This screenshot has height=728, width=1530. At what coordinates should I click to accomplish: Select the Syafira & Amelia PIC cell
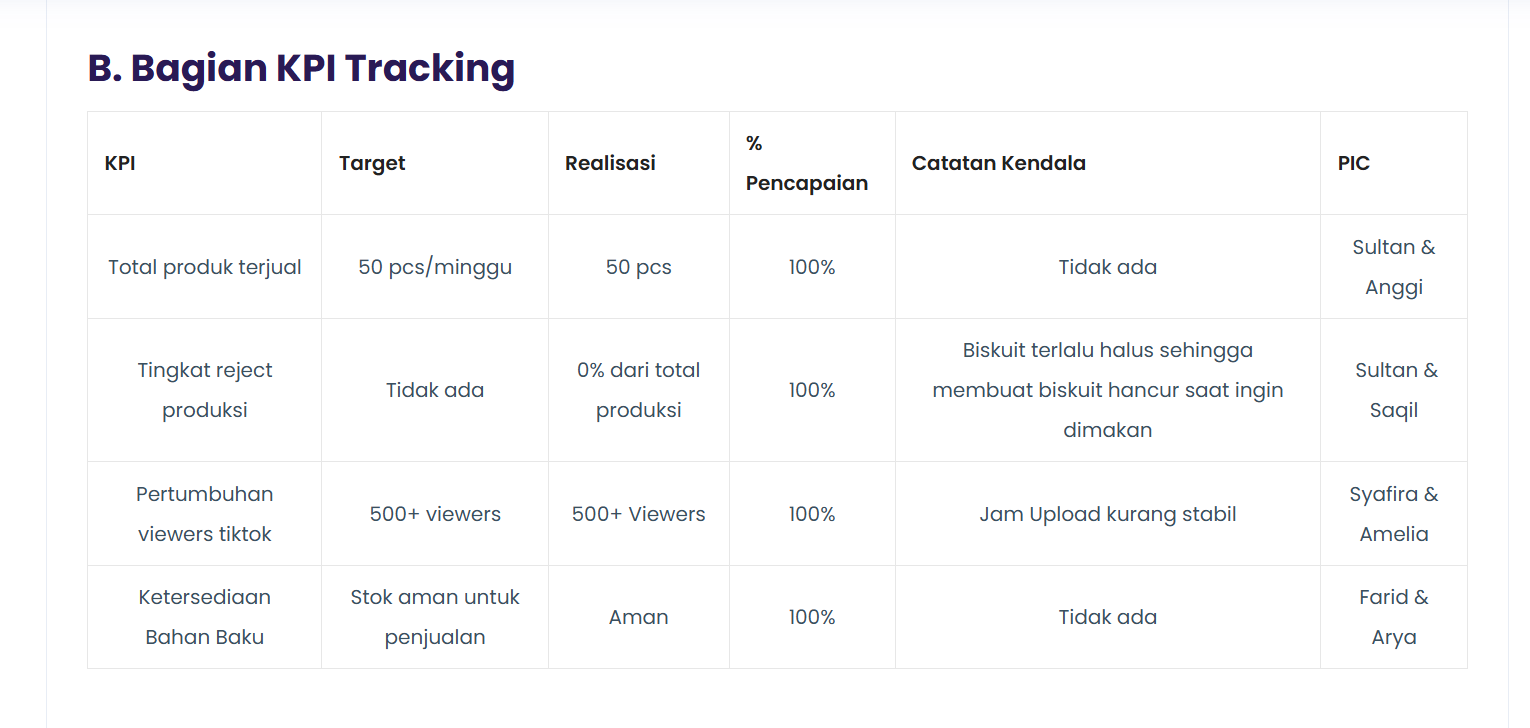tap(1394, 514)
